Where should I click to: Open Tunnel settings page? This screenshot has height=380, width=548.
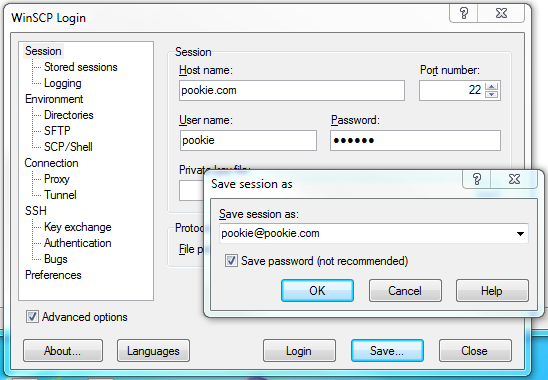point(60,195)
